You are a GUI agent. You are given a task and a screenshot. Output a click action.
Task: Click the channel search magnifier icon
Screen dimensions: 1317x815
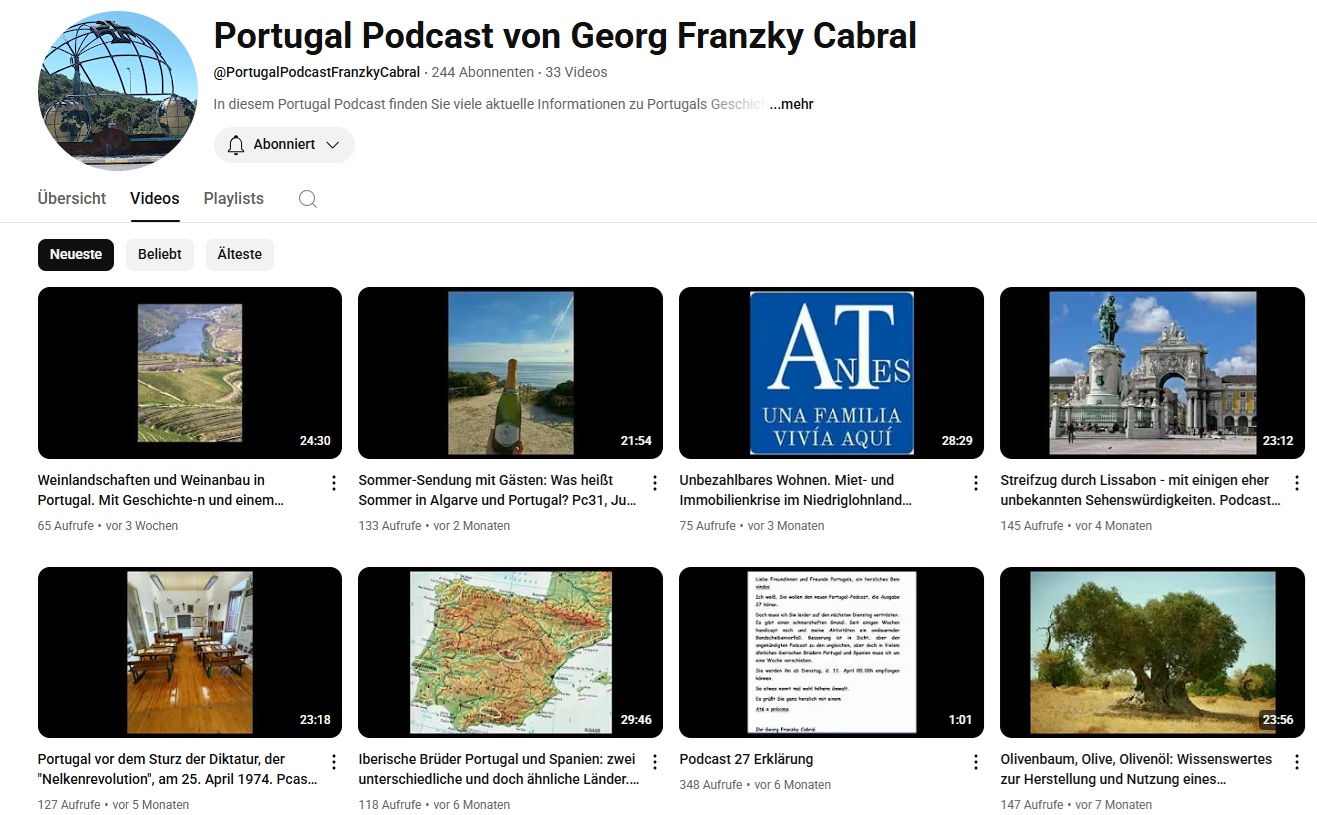[308, 199]
